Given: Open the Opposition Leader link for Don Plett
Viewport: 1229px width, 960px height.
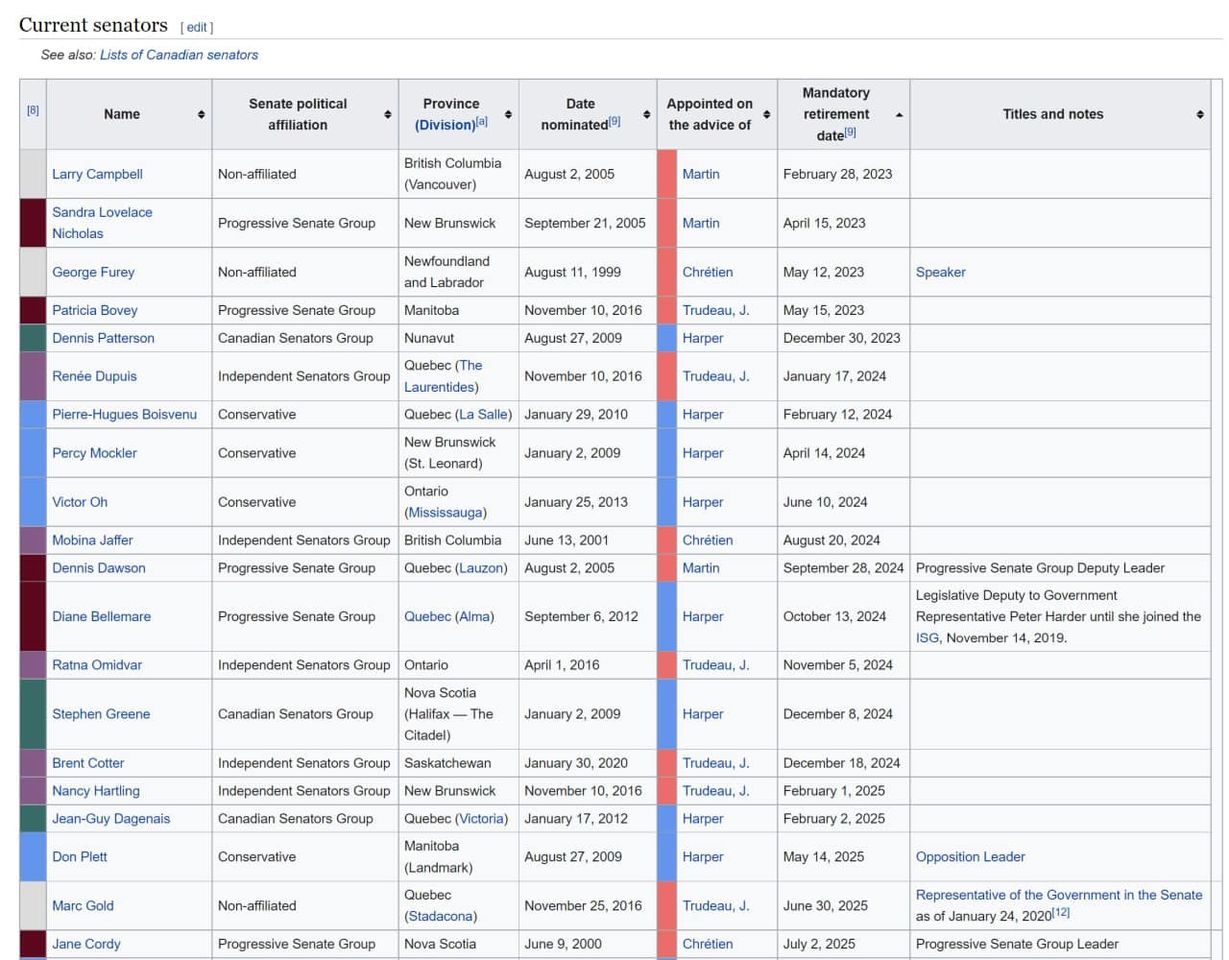Looking at the screenshot, I should click(968, 856).
